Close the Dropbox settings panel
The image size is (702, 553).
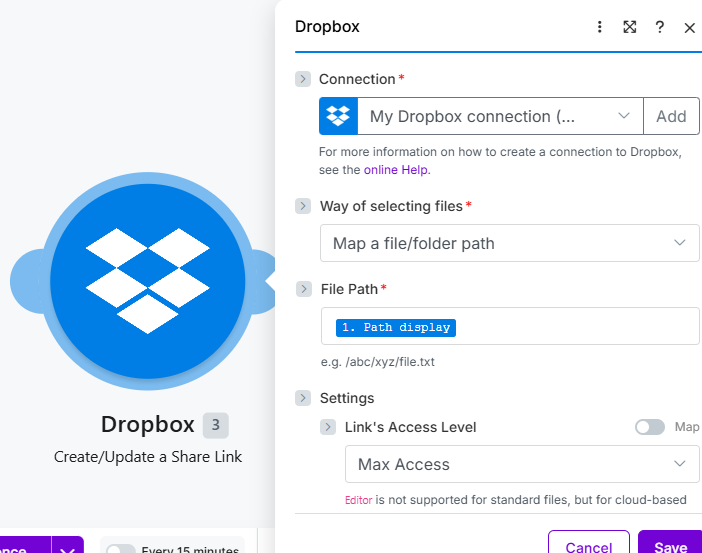click(x=689, y=28)
